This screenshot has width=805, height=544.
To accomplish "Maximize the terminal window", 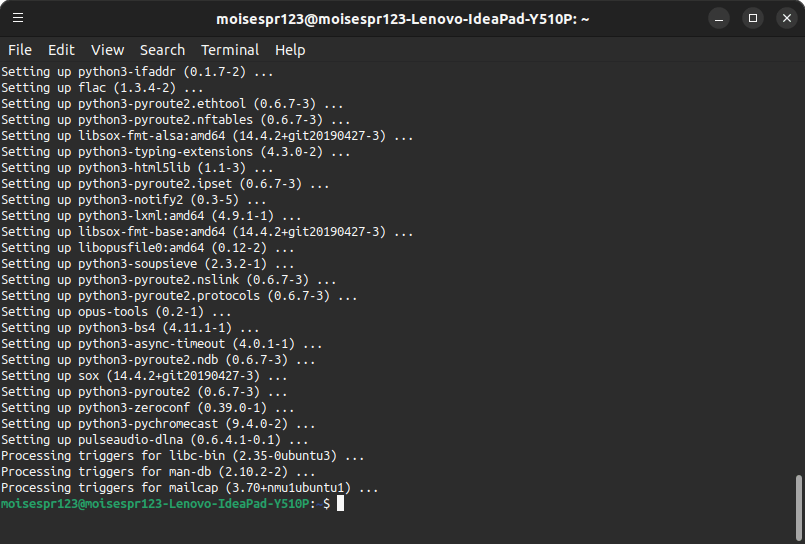I will [x=753, y=18].
